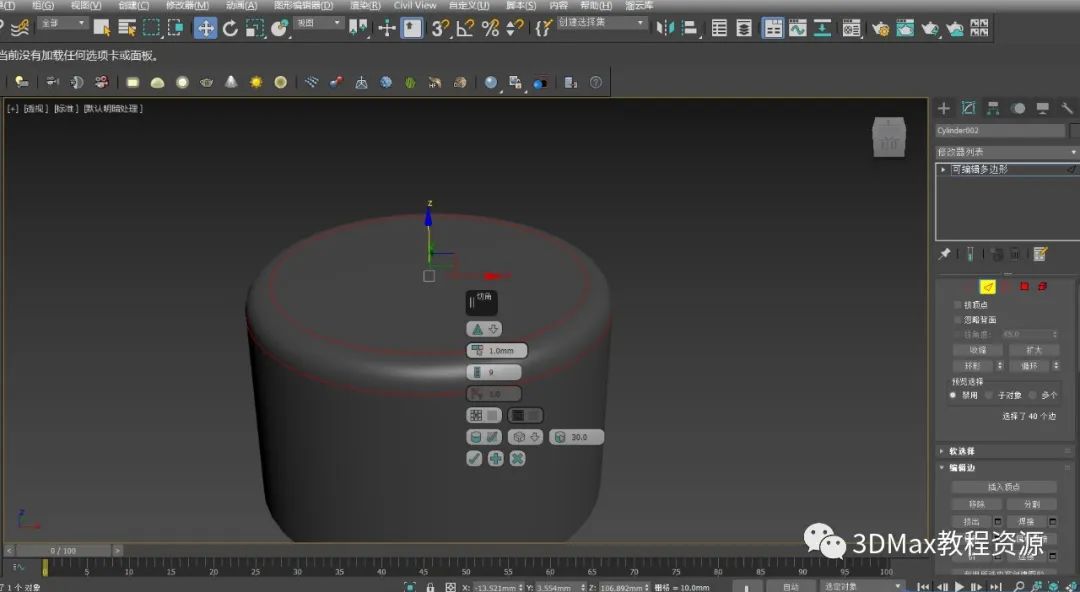Toggle the angle snap icon
The height and width of the screenshot is (592, 1080).
coord(465,28)
